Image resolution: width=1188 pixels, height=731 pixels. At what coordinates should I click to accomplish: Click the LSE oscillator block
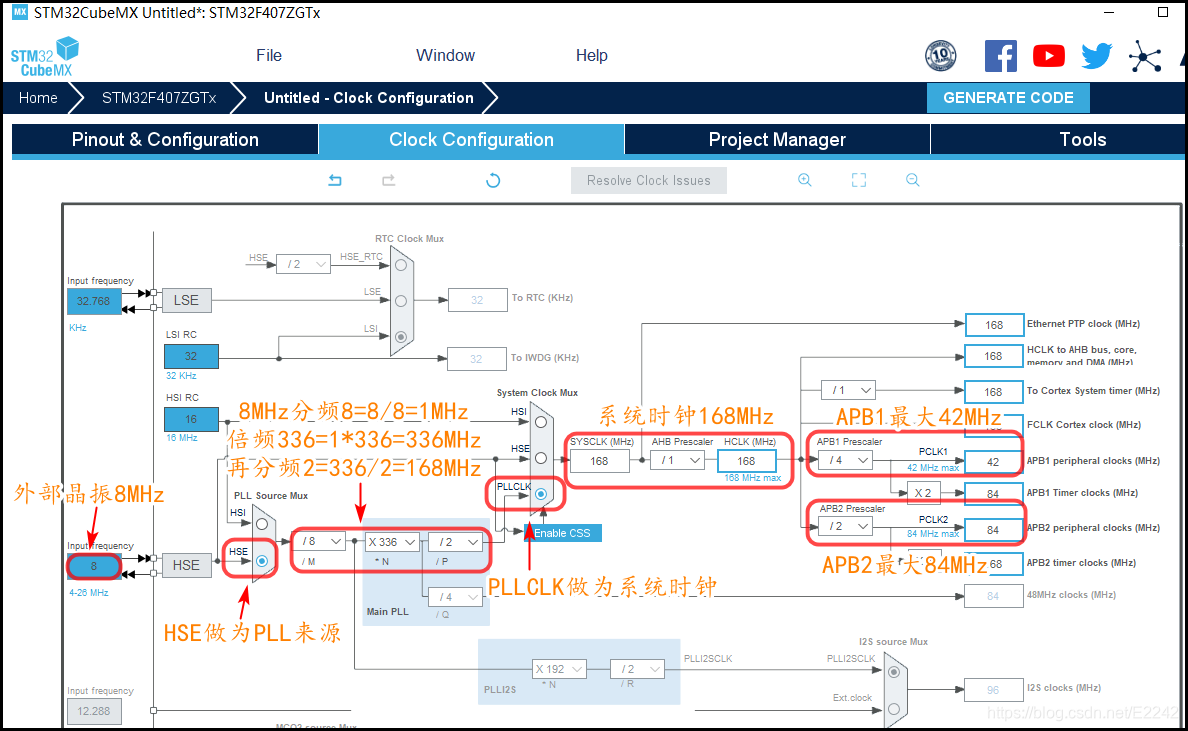pos(186,300)
